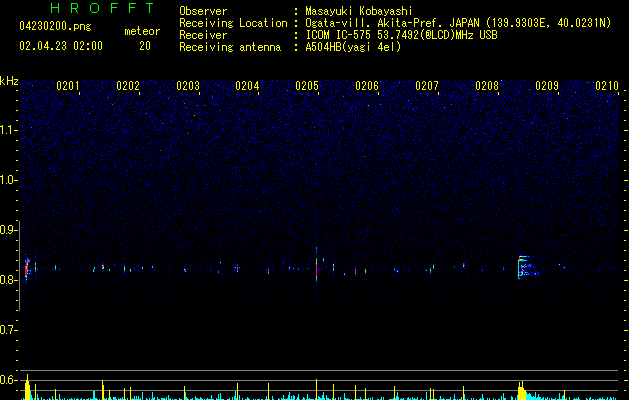
Task: Click the long-duration echo before 0209
Action: 528,267
